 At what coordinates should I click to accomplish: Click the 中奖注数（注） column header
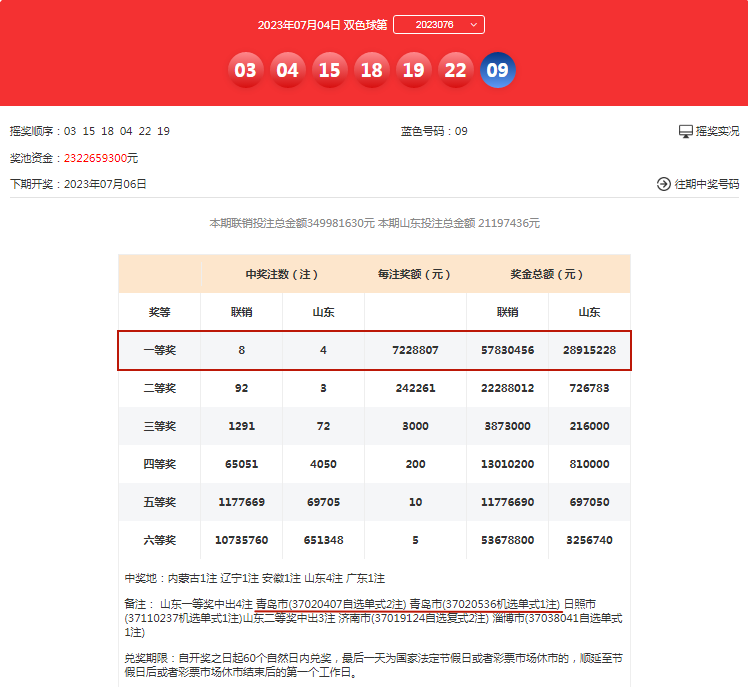coord(282,274)
